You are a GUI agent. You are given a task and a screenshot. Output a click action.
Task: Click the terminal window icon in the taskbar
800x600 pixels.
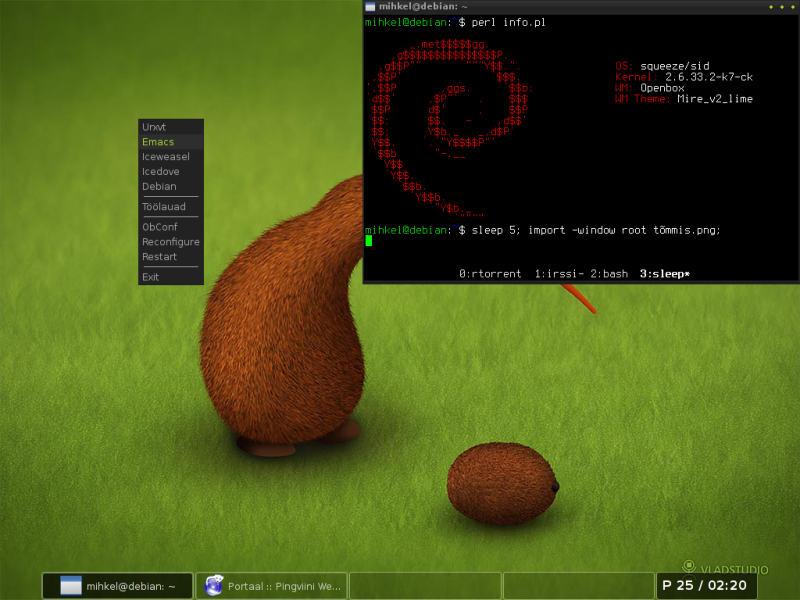71,585
